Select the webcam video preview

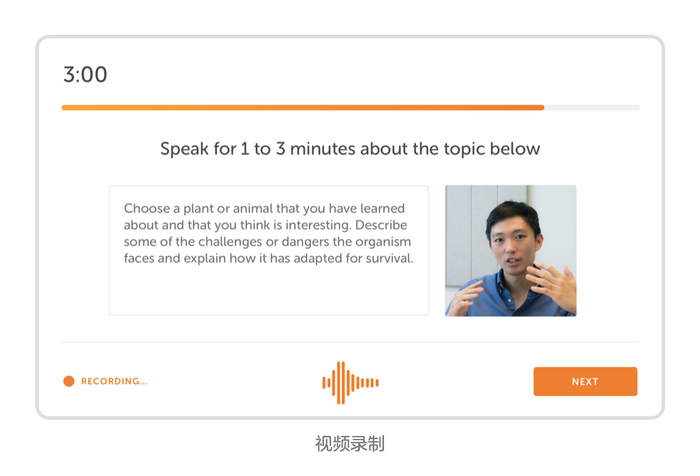[x=510, y=250]
